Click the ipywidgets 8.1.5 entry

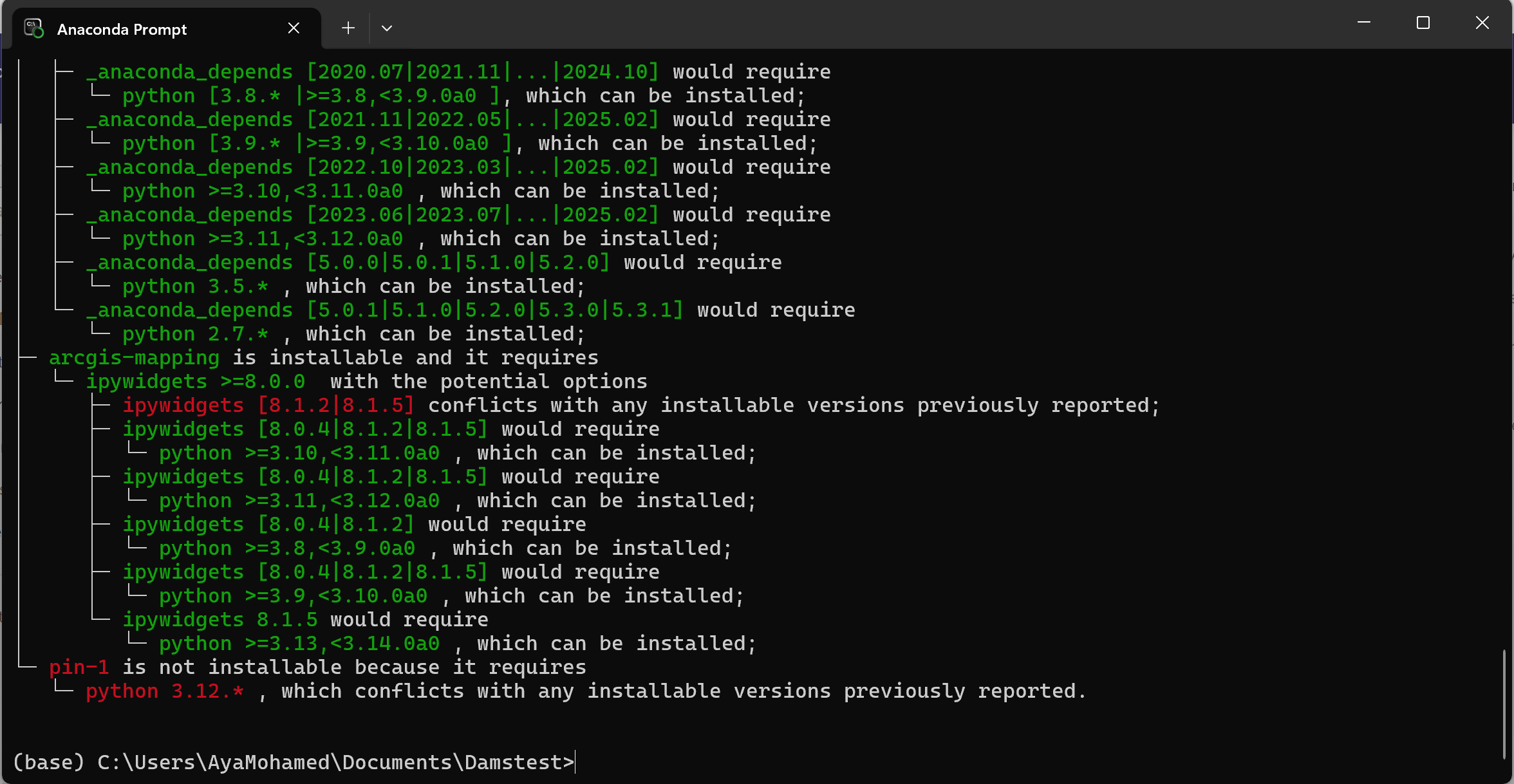tap(220, 620)
